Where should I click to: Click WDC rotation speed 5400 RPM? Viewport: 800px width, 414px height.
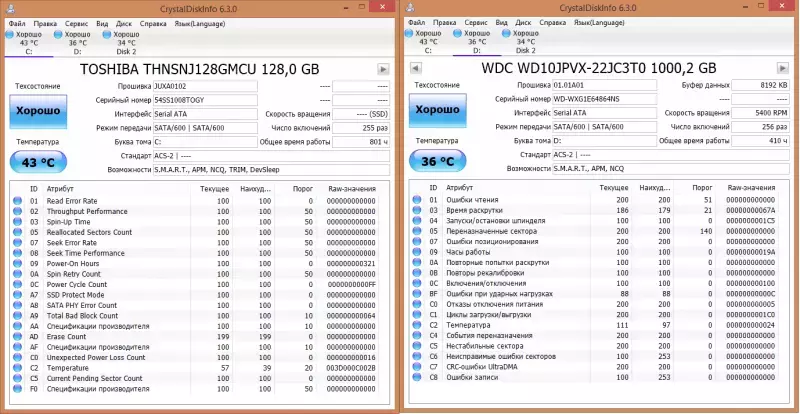[x=760, y=113]
